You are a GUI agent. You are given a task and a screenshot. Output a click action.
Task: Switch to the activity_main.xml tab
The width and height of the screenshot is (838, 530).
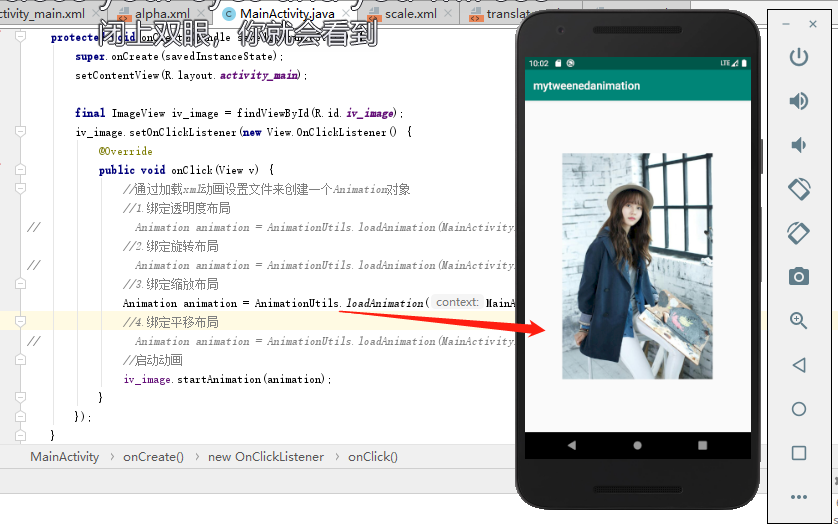pos(42,14)
